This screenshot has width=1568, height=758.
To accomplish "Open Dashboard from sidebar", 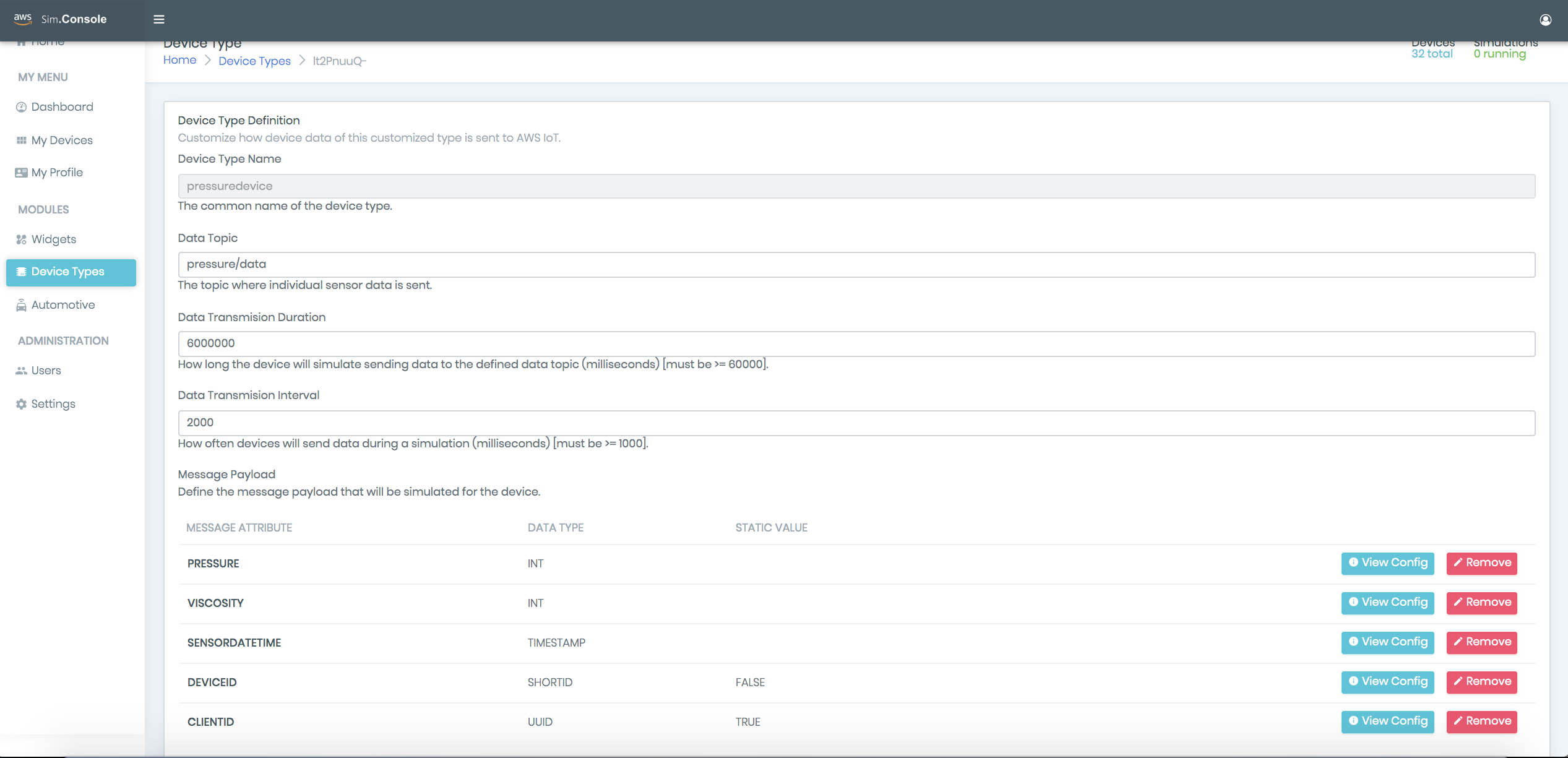I will tap(62, 107).
